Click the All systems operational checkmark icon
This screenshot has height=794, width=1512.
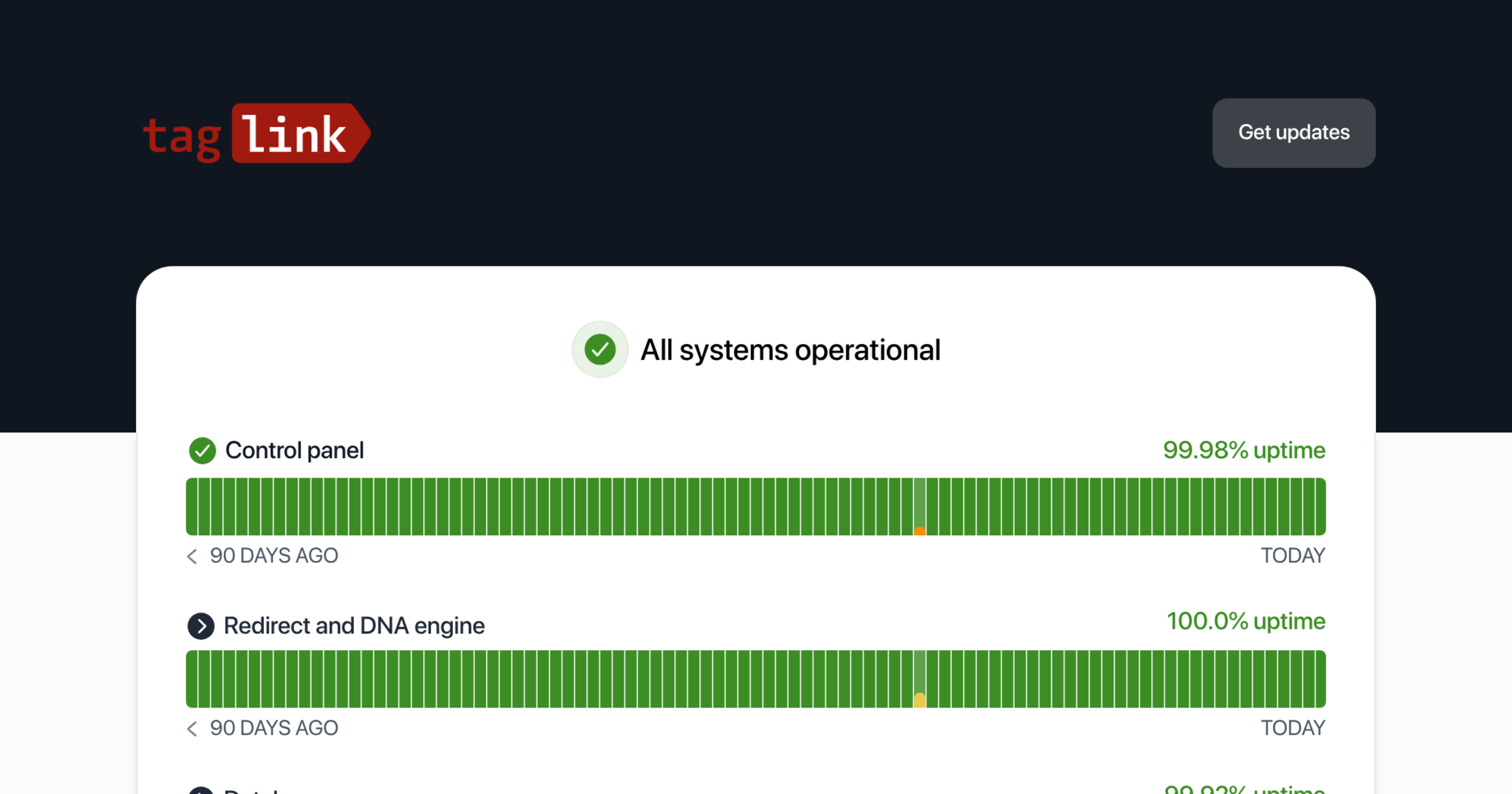tap(600, 350)
